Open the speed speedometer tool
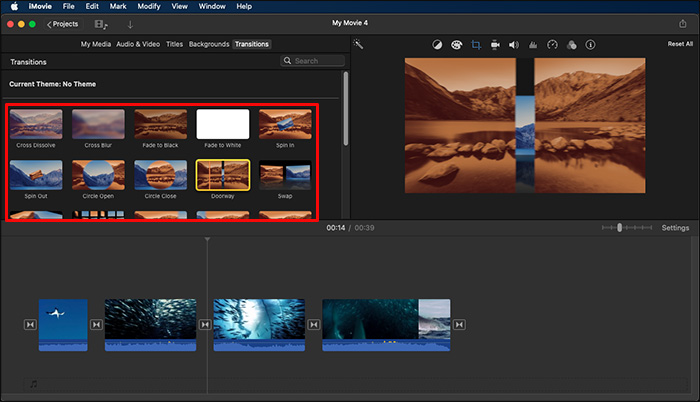This screenshot has width=700, height=402. click(x=551, y=45)
